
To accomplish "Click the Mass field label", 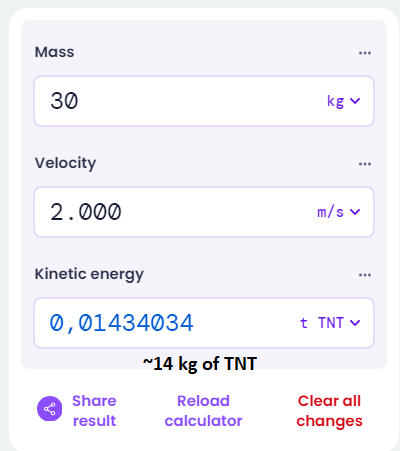I will 55,52.
